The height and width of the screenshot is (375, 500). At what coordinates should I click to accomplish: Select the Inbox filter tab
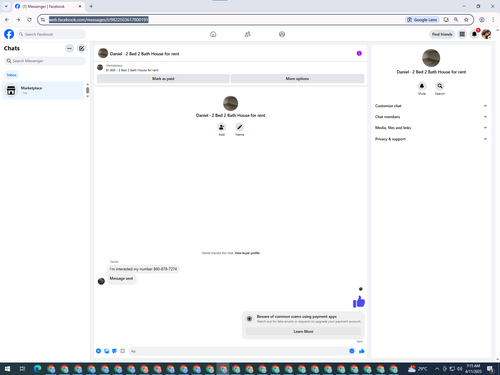pos(12,75)
